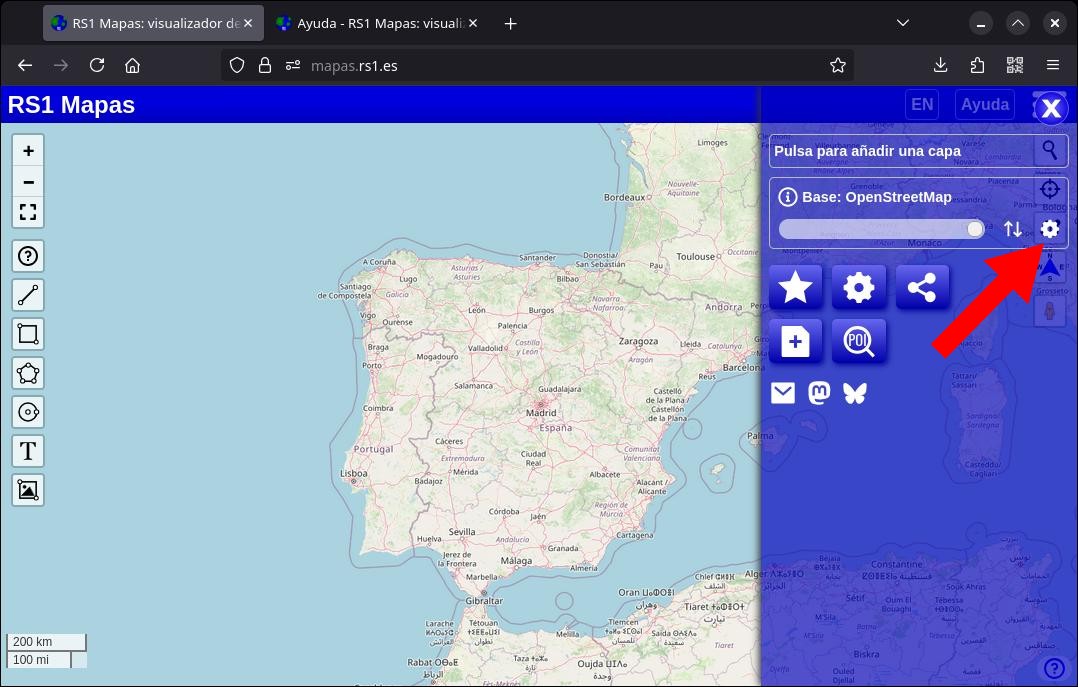Viewport: 1078px width, 687px height.
Task: Open the Mastodon profile icon
Action: tap(819, 393)
